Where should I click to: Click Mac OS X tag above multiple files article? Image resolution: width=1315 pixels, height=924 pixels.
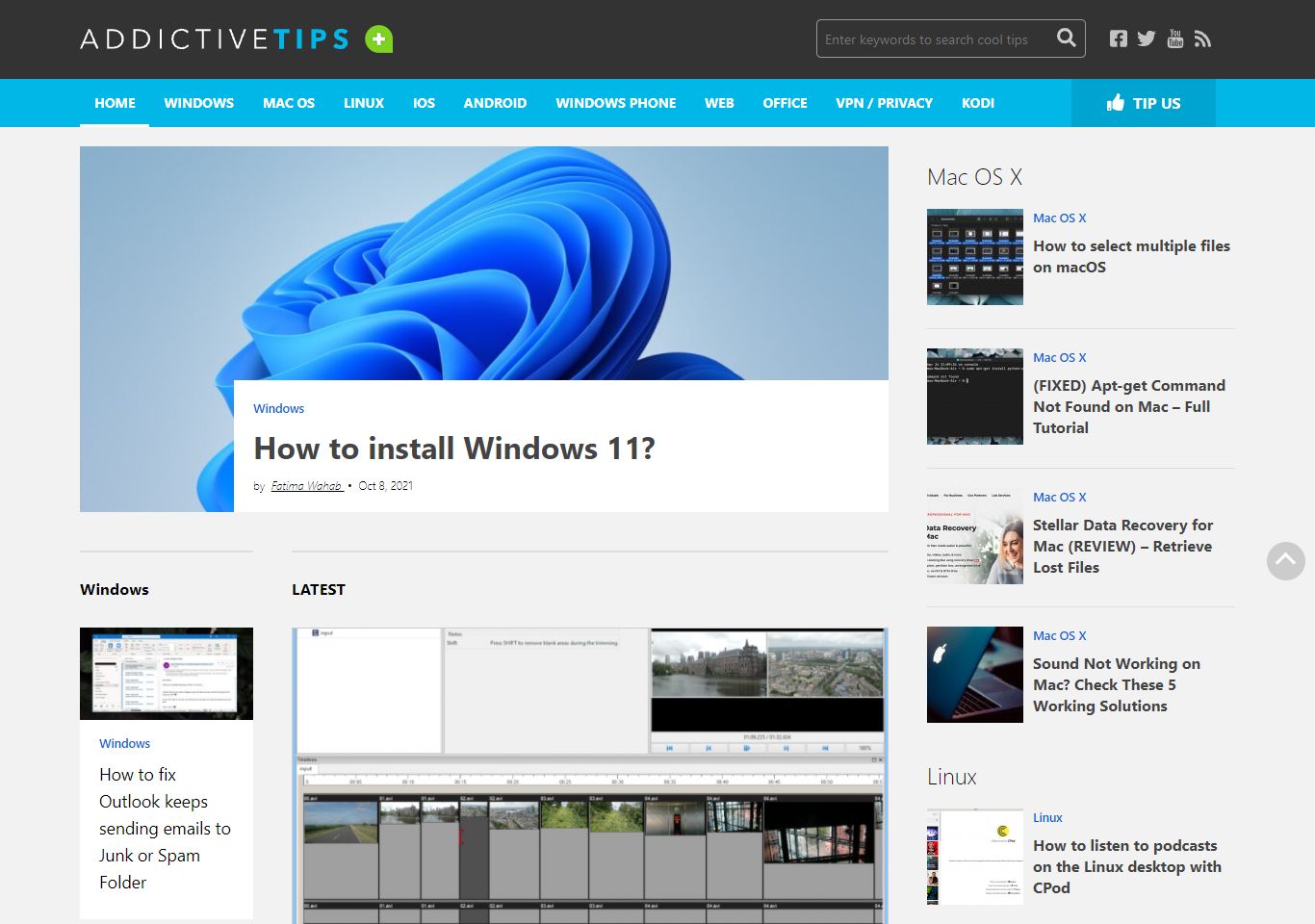[1059, 218]
